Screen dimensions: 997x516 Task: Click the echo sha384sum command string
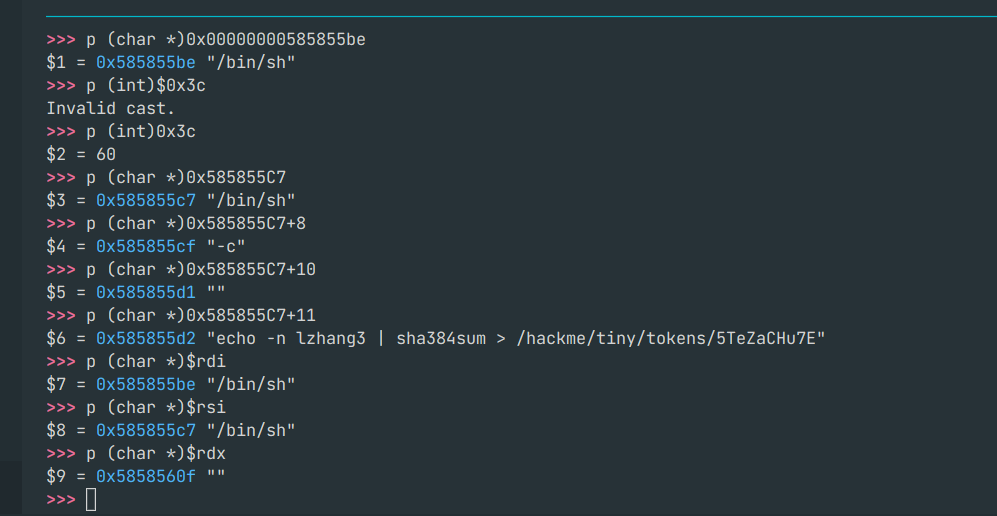click(515, 338)
